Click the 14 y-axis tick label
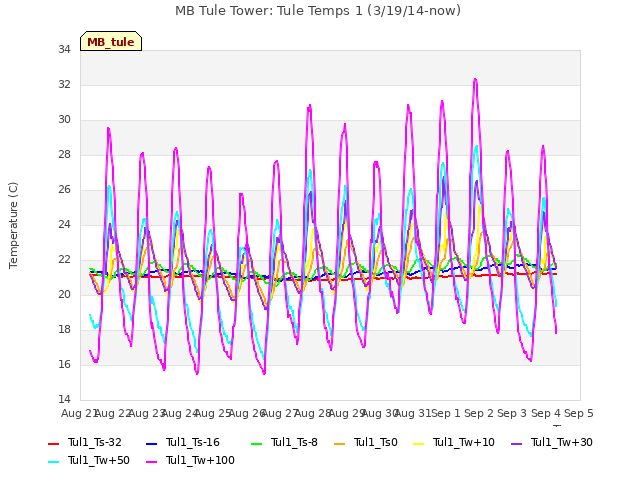The width and height of the screenshot is (640, 480). point(64,400)
